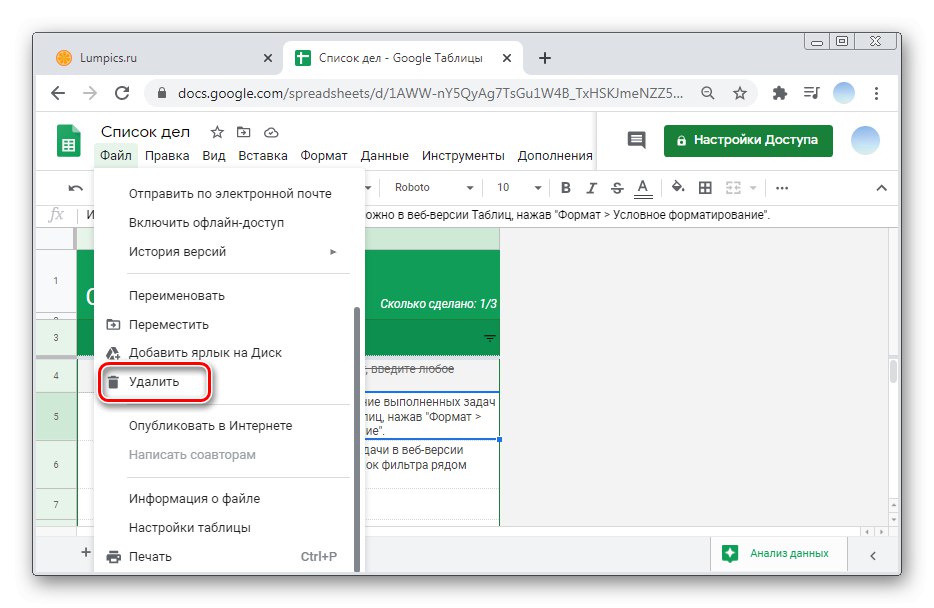
Task: Open the Roboto font dropdown
Action: point(434,188)
